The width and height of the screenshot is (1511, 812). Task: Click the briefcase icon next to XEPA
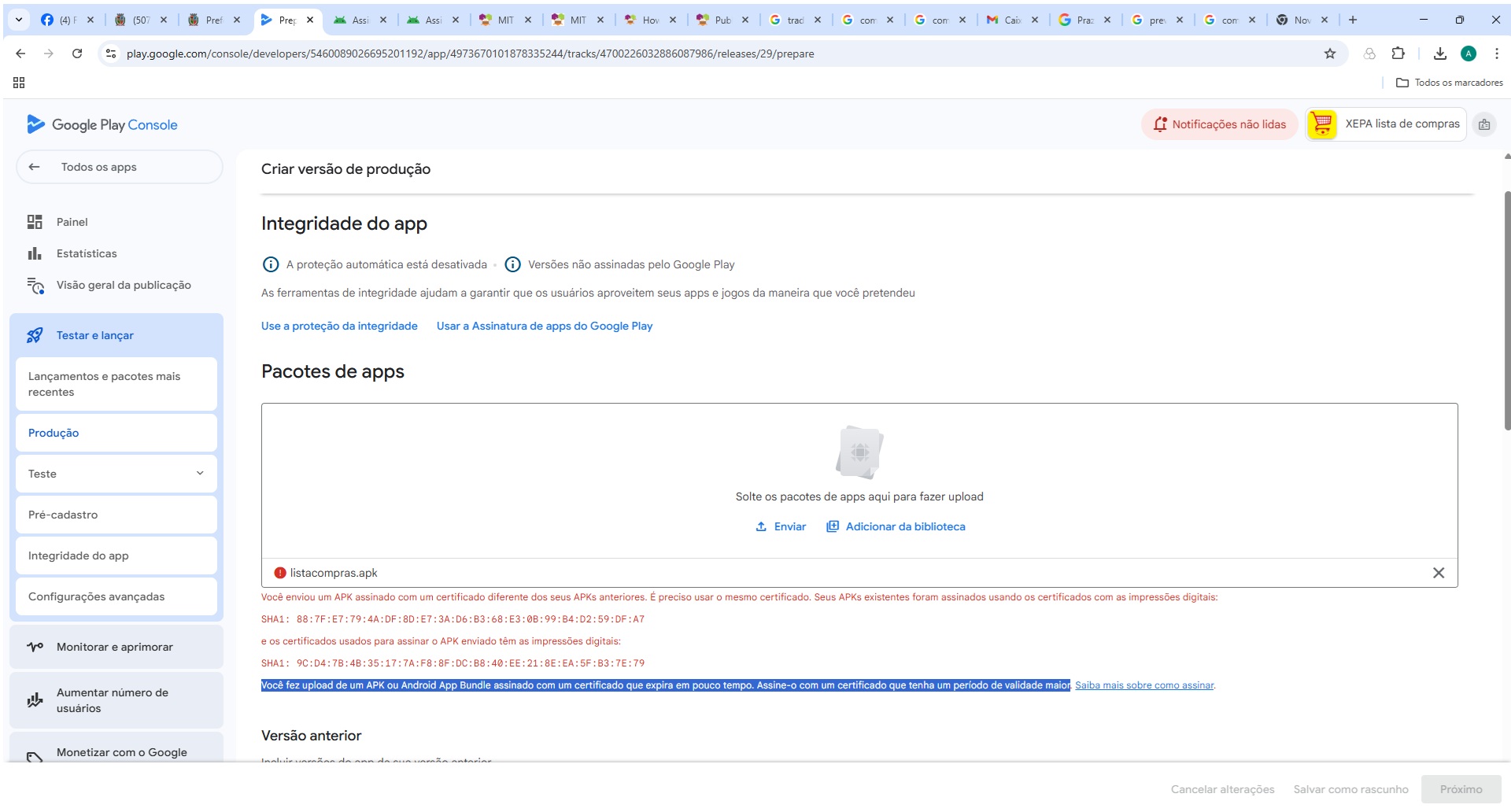coord(1484,124)
